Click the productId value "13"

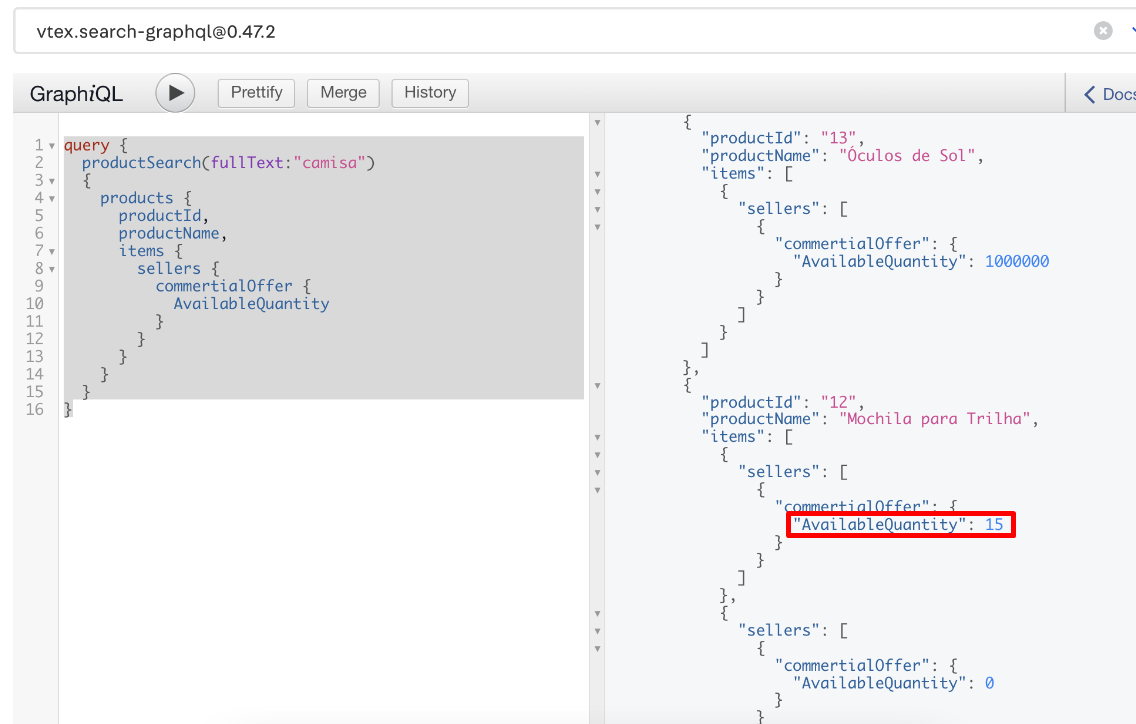pyautogui.click(x=839, y=138)
